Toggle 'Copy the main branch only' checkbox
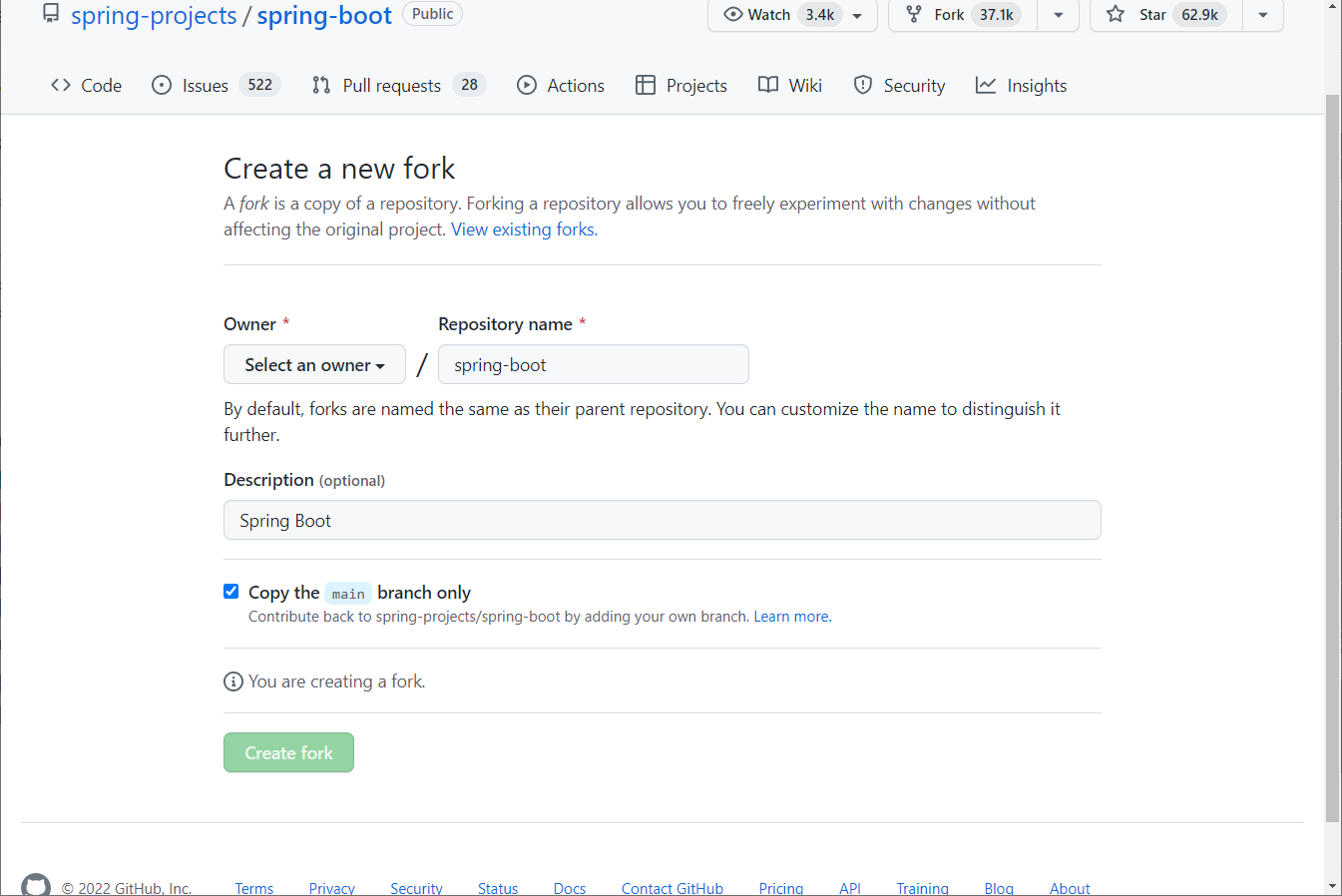This screenshot has width=1342, height=896. pos(231,592)
